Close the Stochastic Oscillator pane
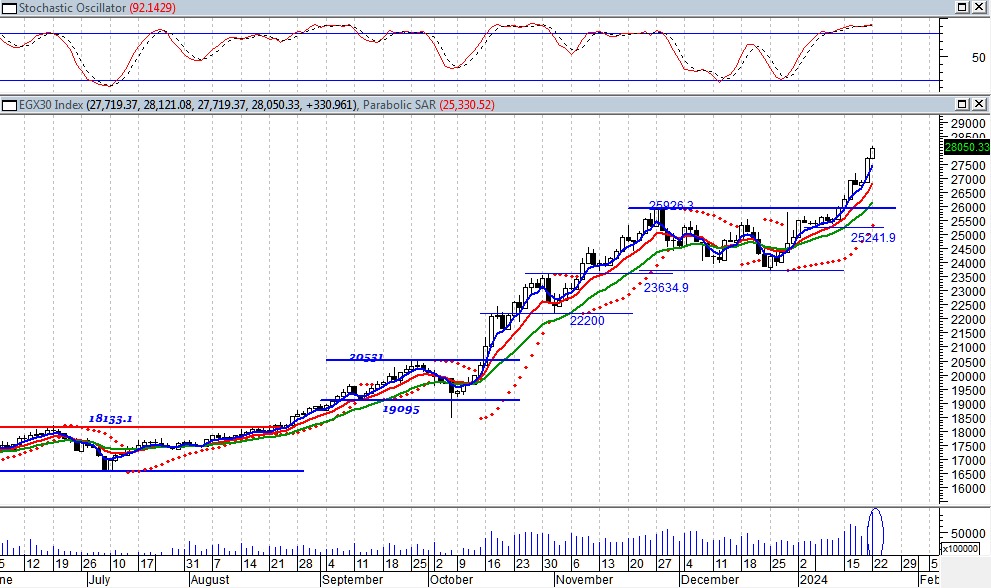 pos(978,9)
